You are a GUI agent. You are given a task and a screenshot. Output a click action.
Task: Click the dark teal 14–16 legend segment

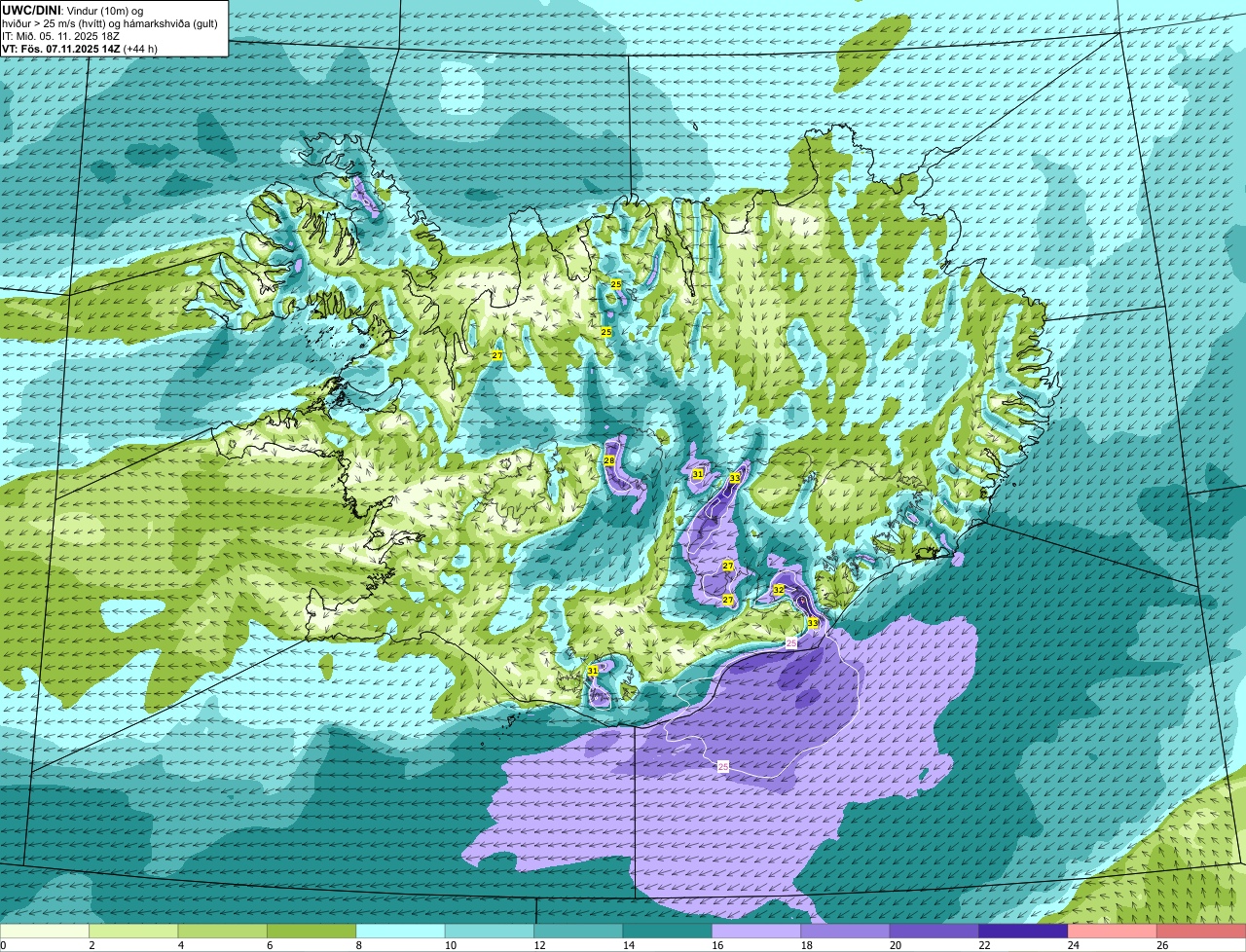(x=668, y=931)
